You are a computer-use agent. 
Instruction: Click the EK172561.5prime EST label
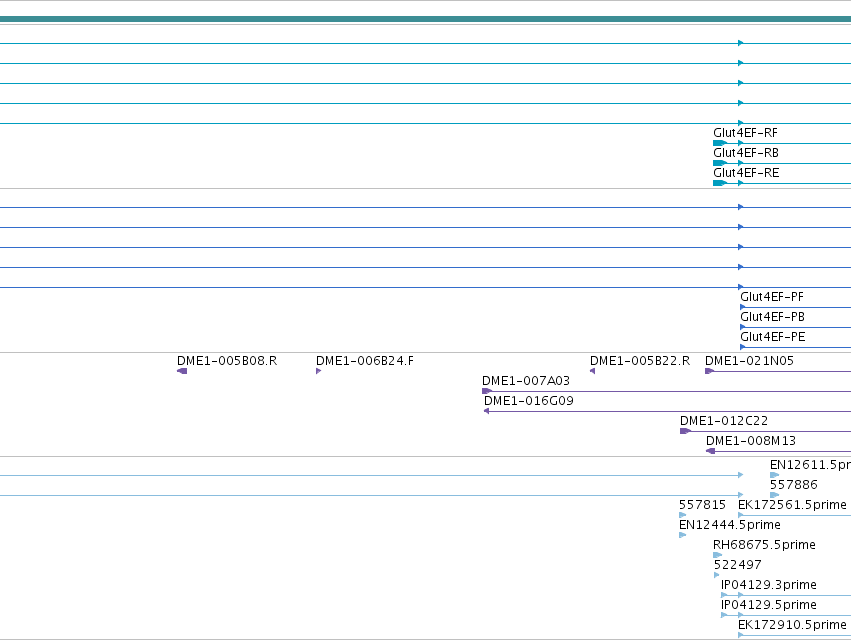tap(792, 505)
